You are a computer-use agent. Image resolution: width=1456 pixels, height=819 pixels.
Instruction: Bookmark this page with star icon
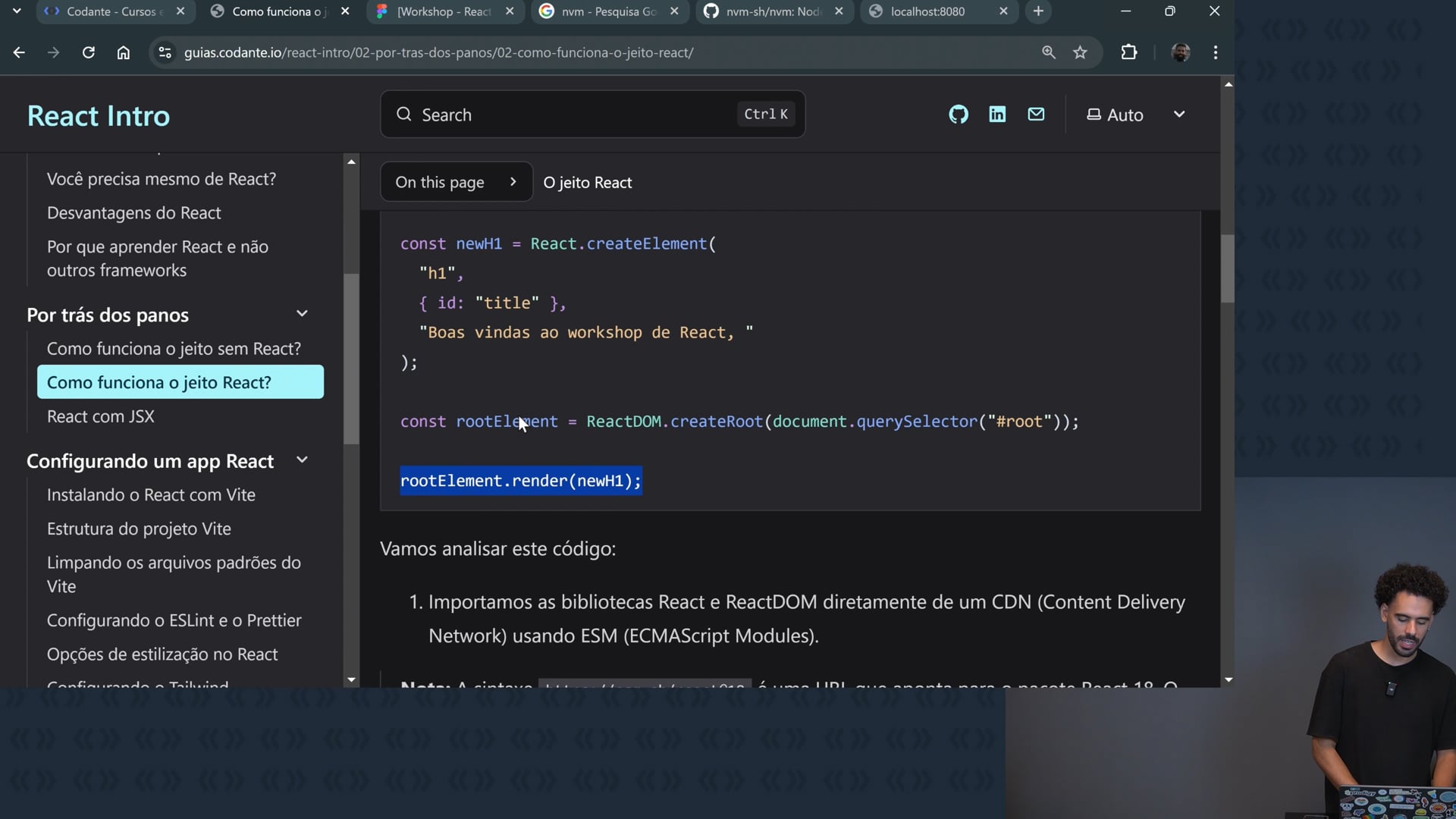(x=1080, y=52)
